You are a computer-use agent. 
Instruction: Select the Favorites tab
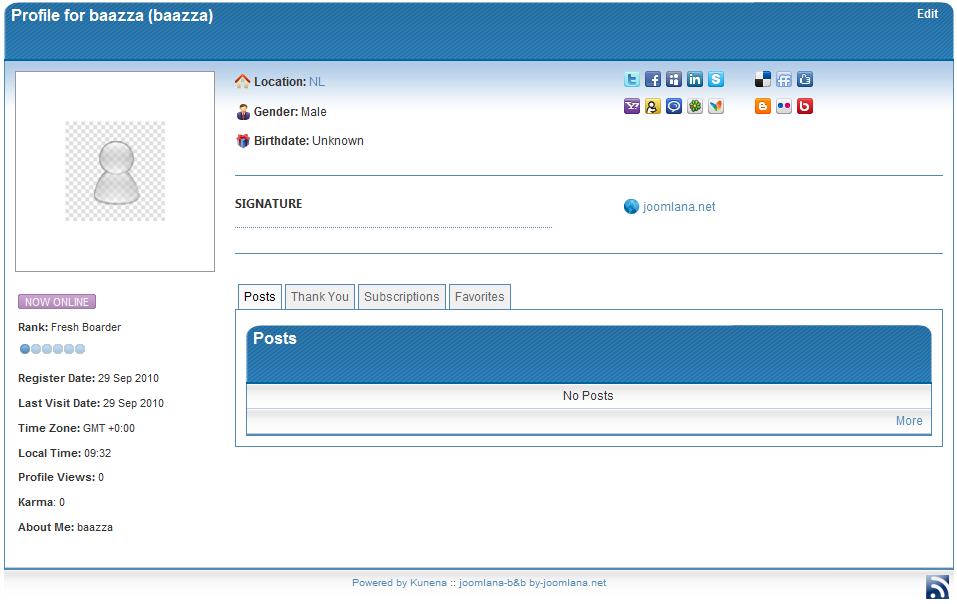click(x=479, y=297)
